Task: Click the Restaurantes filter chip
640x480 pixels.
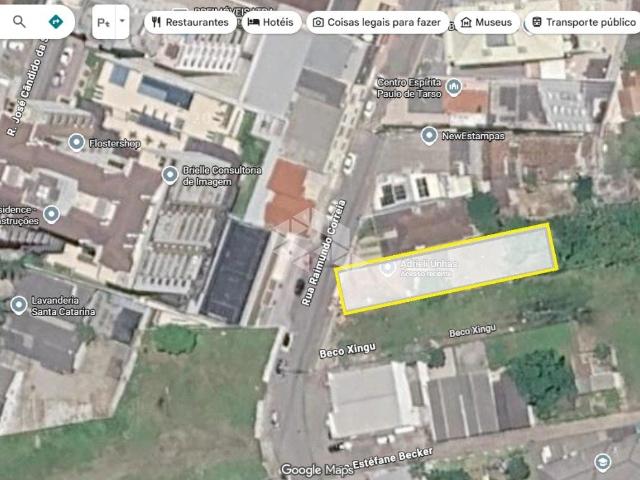Action: tap(190, 22)
